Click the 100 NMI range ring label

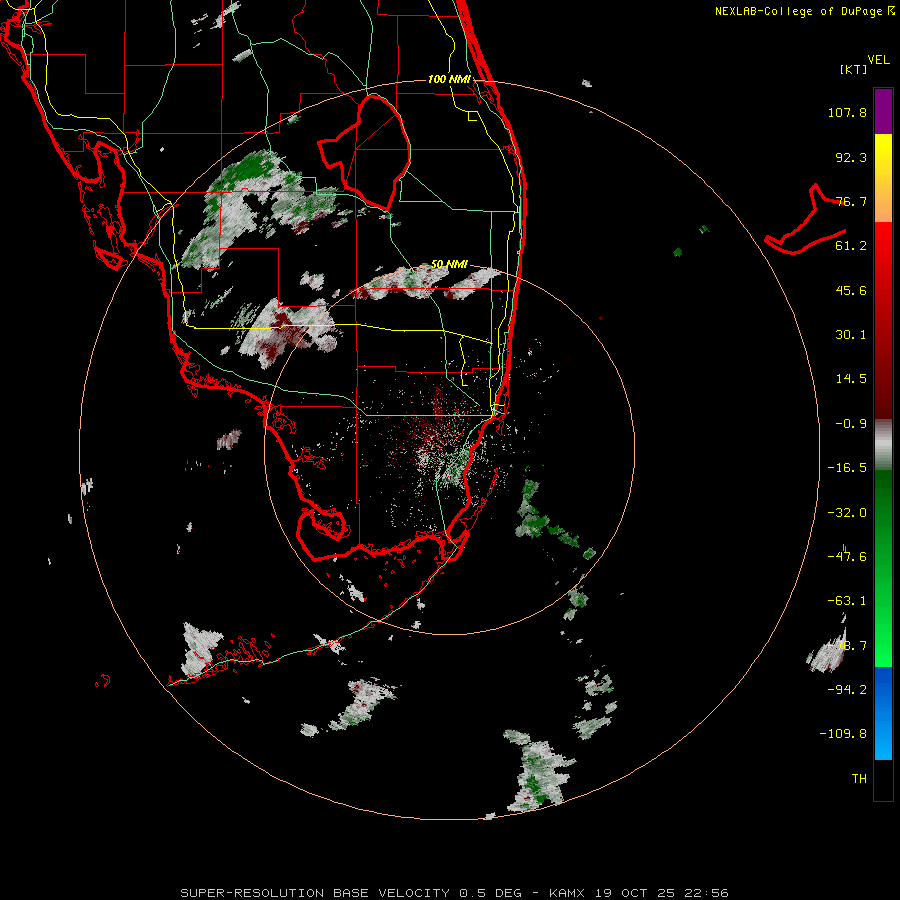(x=449, y=79)
